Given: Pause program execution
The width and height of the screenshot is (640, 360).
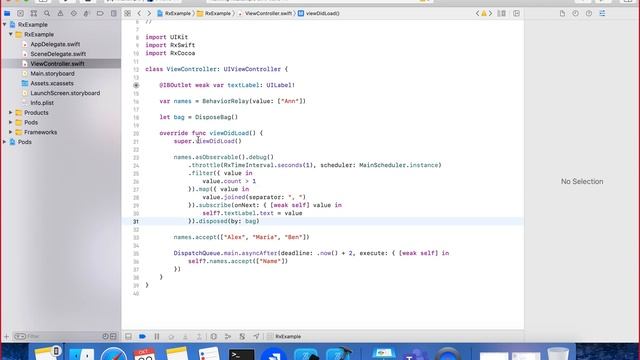Looking at the screenshot, I should tap(157, 336).
